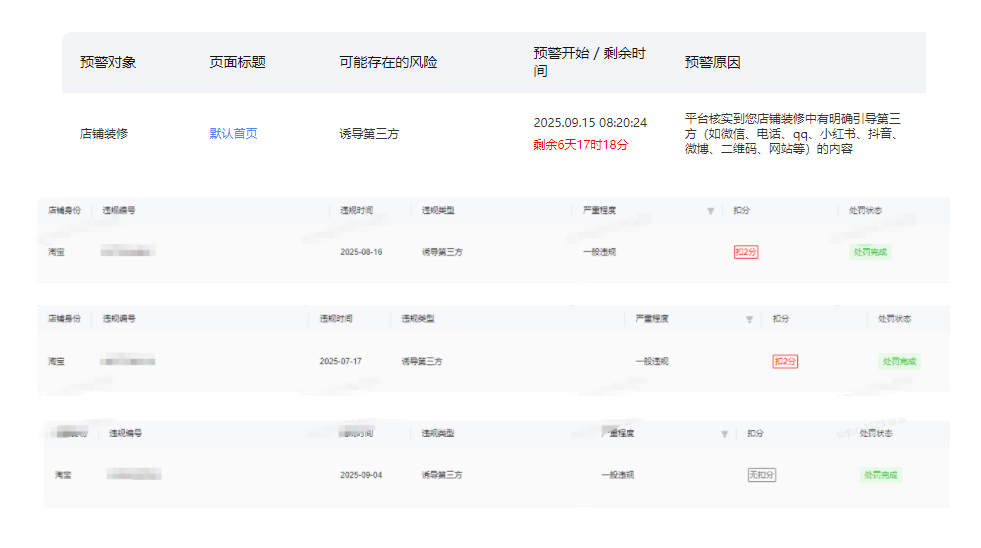Click 违规编号 header in the 2025-07-17 table
The height and width of the screenshot is (548, 981).
(x=119, y=319)
